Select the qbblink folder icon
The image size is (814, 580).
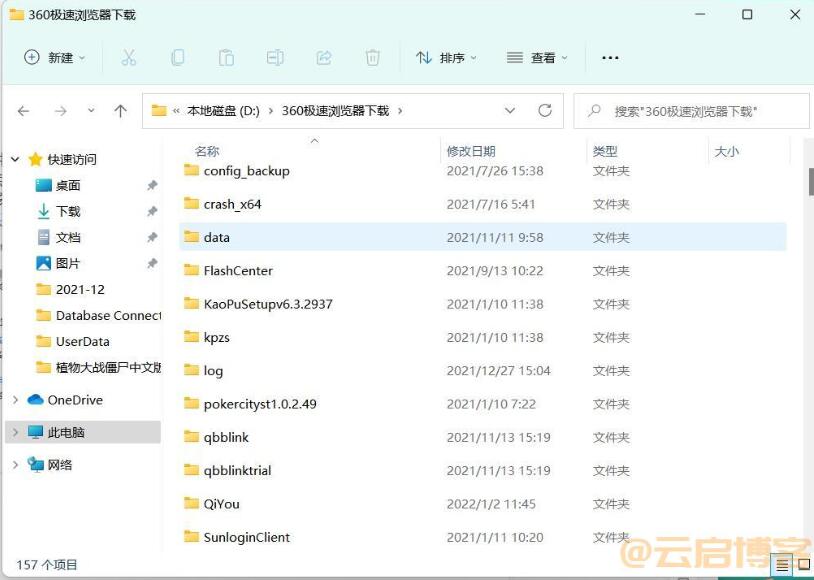click(192, 437)
